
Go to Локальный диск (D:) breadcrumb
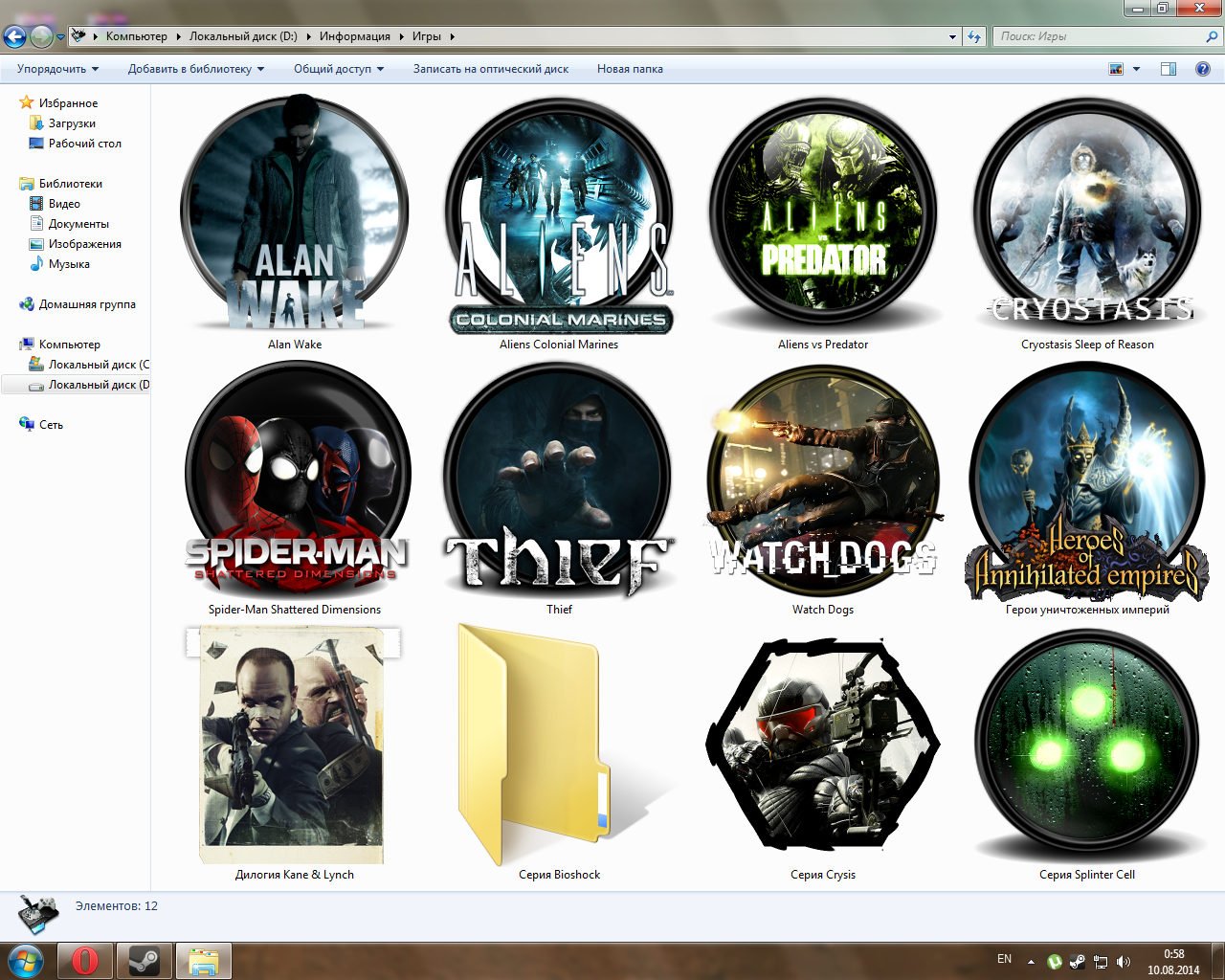[243, 36]
